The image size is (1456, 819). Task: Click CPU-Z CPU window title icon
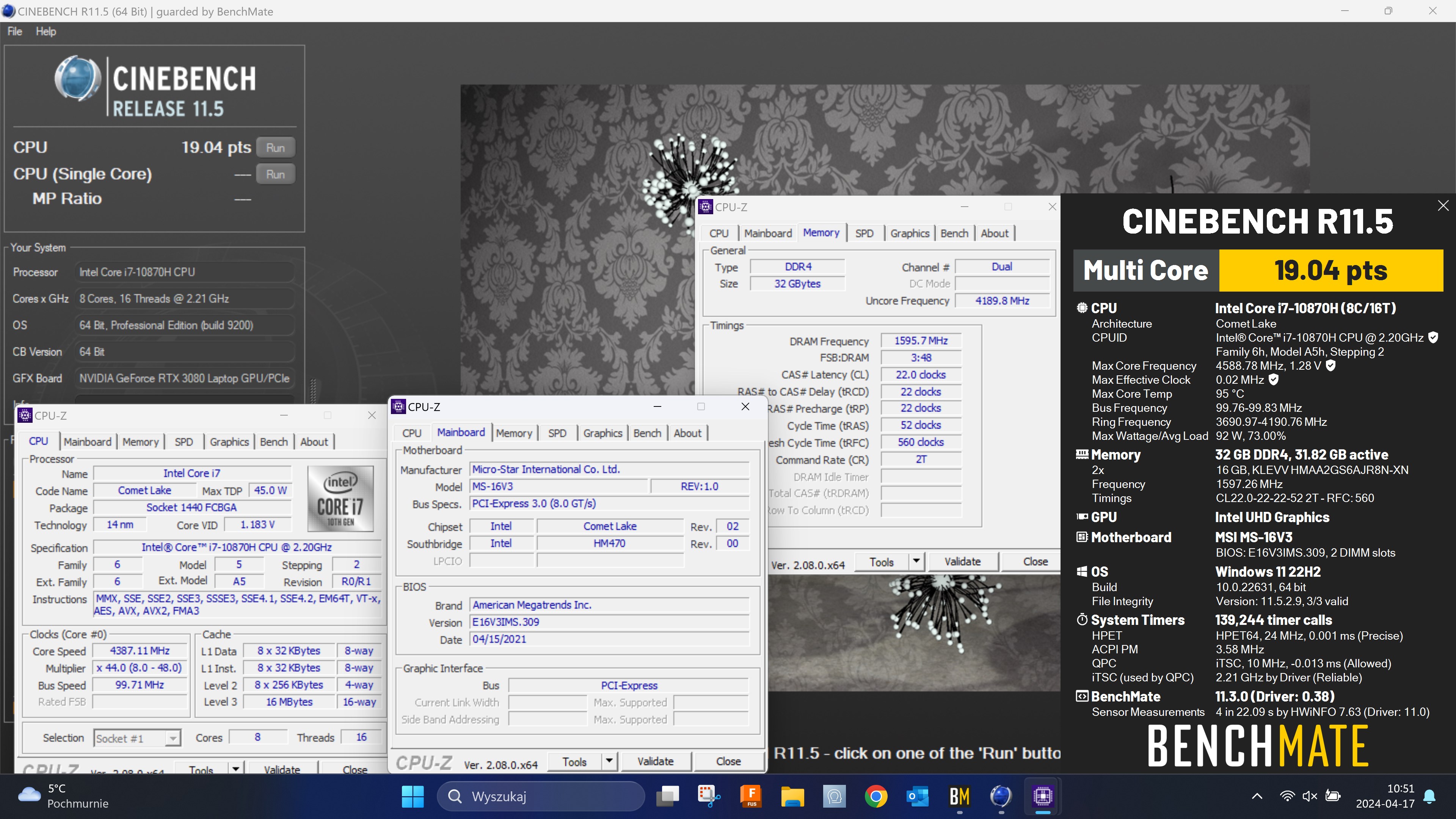[25, 416]
